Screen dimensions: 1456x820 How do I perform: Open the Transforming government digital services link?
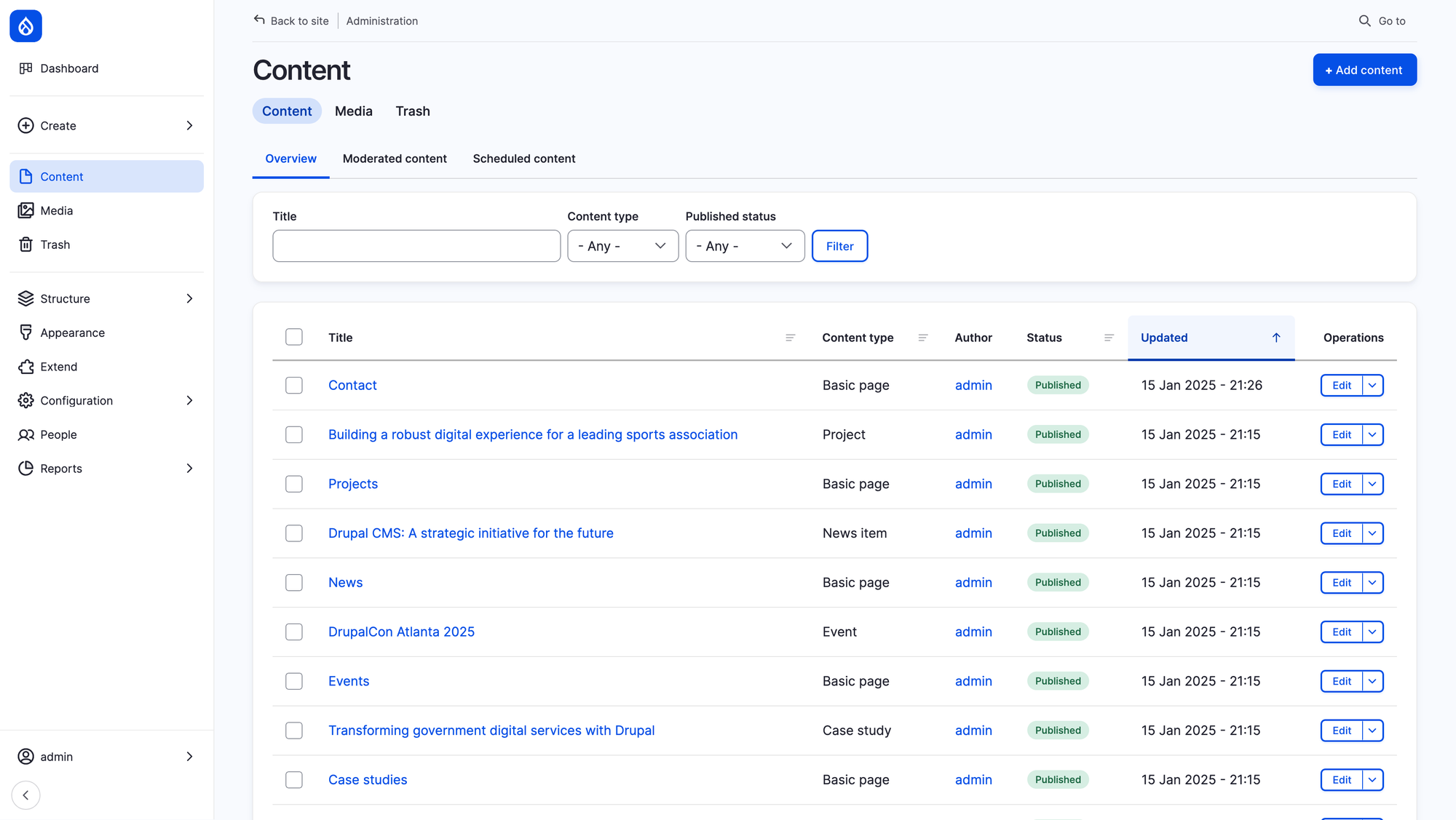click(491, 731)
